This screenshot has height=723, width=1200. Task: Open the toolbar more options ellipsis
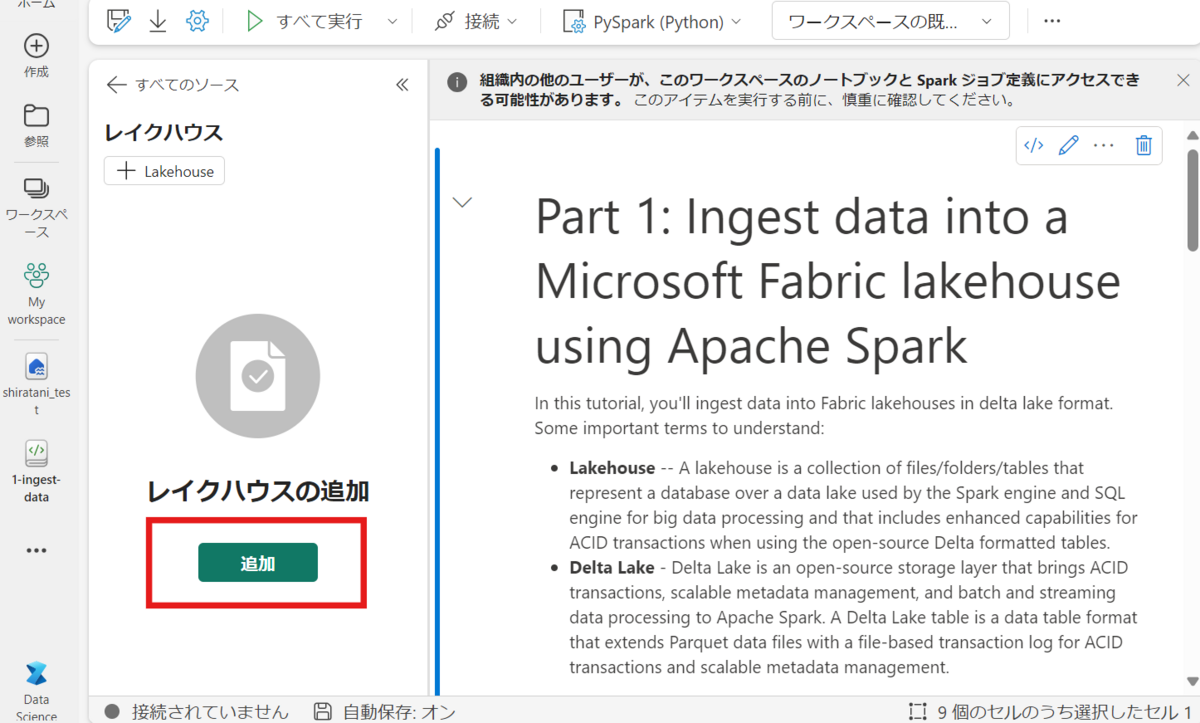coord(1052,21)
